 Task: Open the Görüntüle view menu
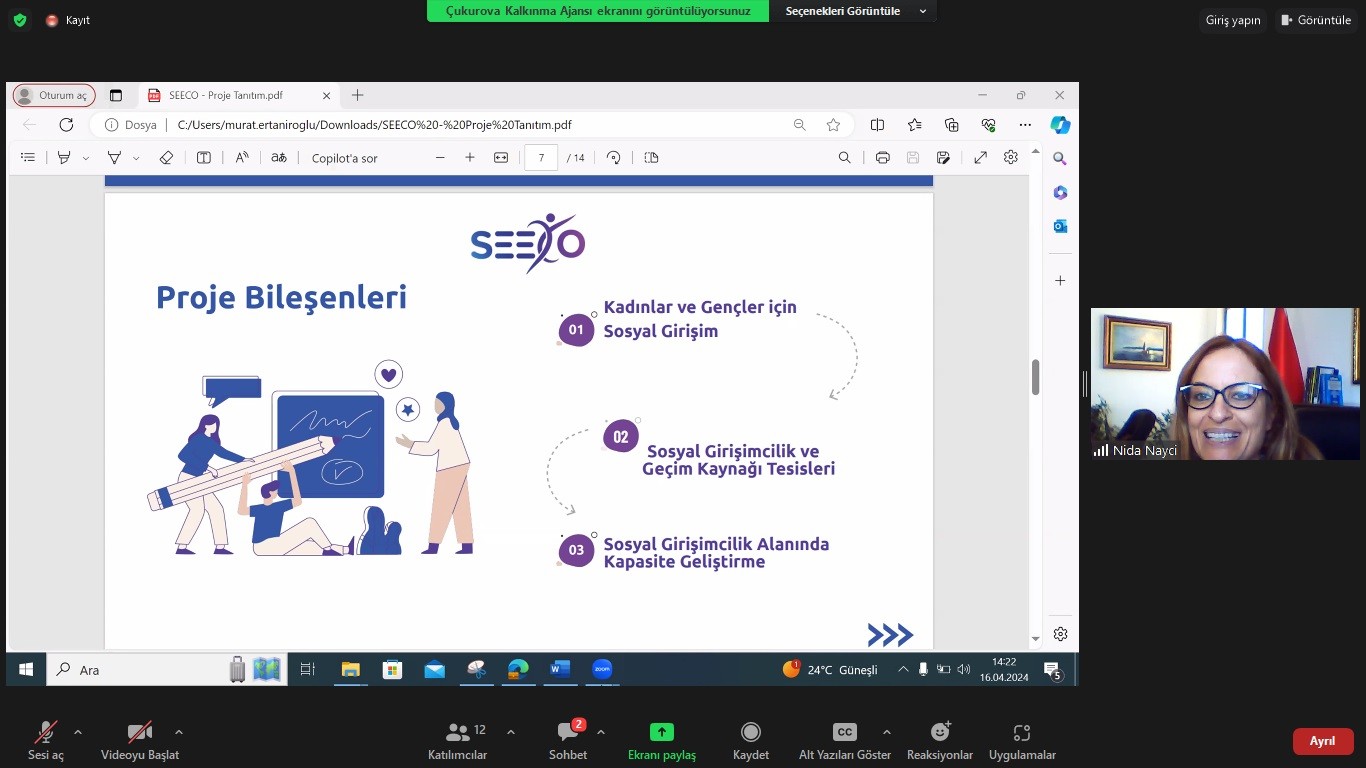point(1315,20)
